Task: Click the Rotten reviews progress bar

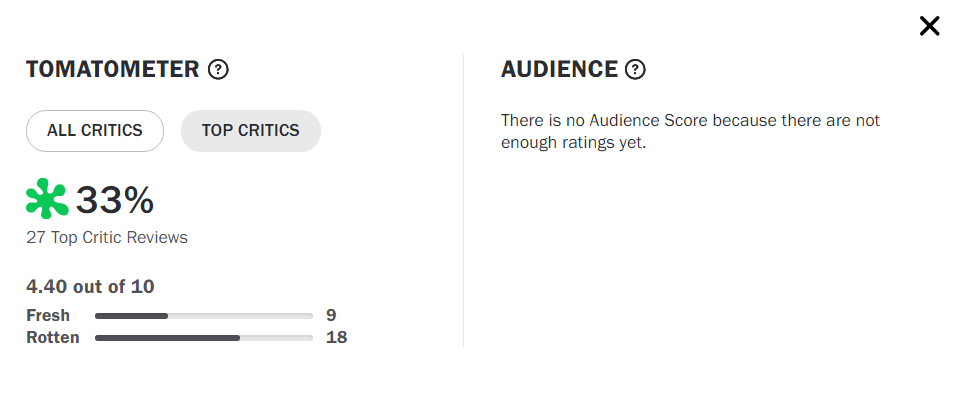Action: [x=204, y=338]
